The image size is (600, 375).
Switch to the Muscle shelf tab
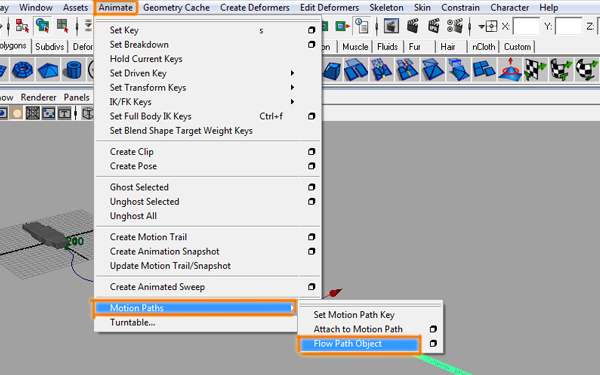coord(355,47)
